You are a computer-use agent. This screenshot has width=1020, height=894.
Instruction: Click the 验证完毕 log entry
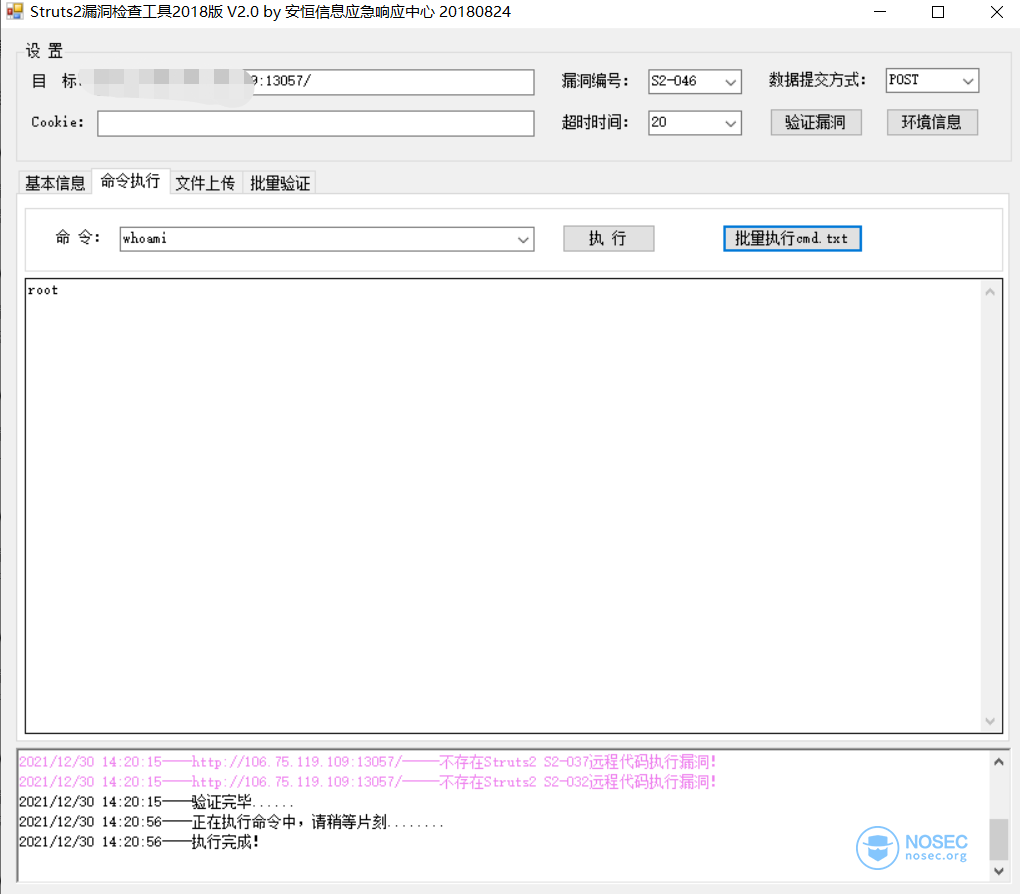pos(156,802)
